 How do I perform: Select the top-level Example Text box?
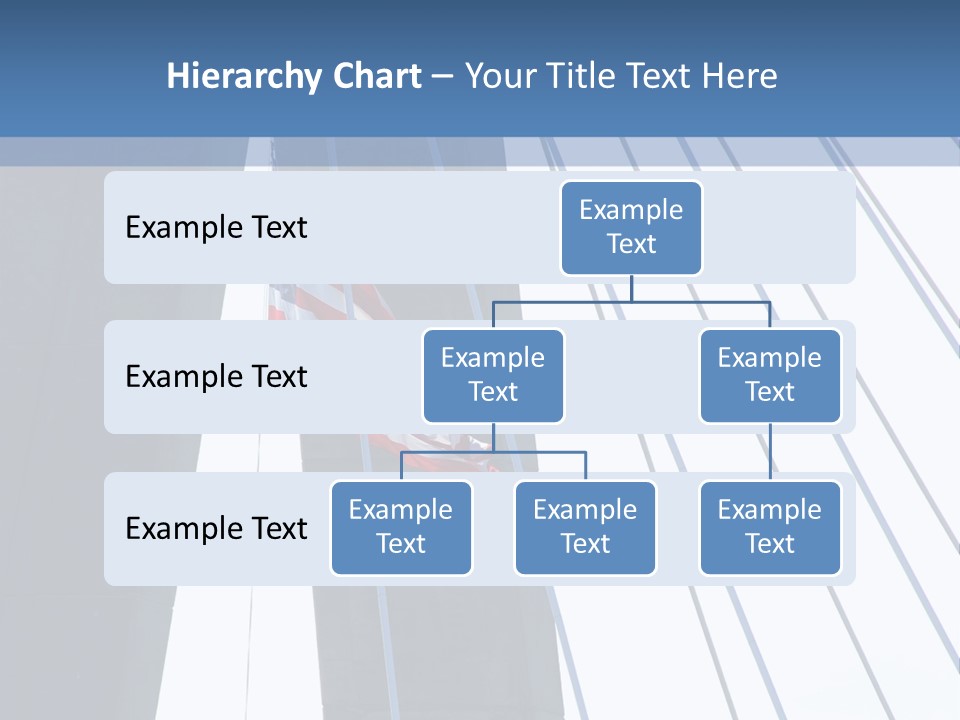631,228
